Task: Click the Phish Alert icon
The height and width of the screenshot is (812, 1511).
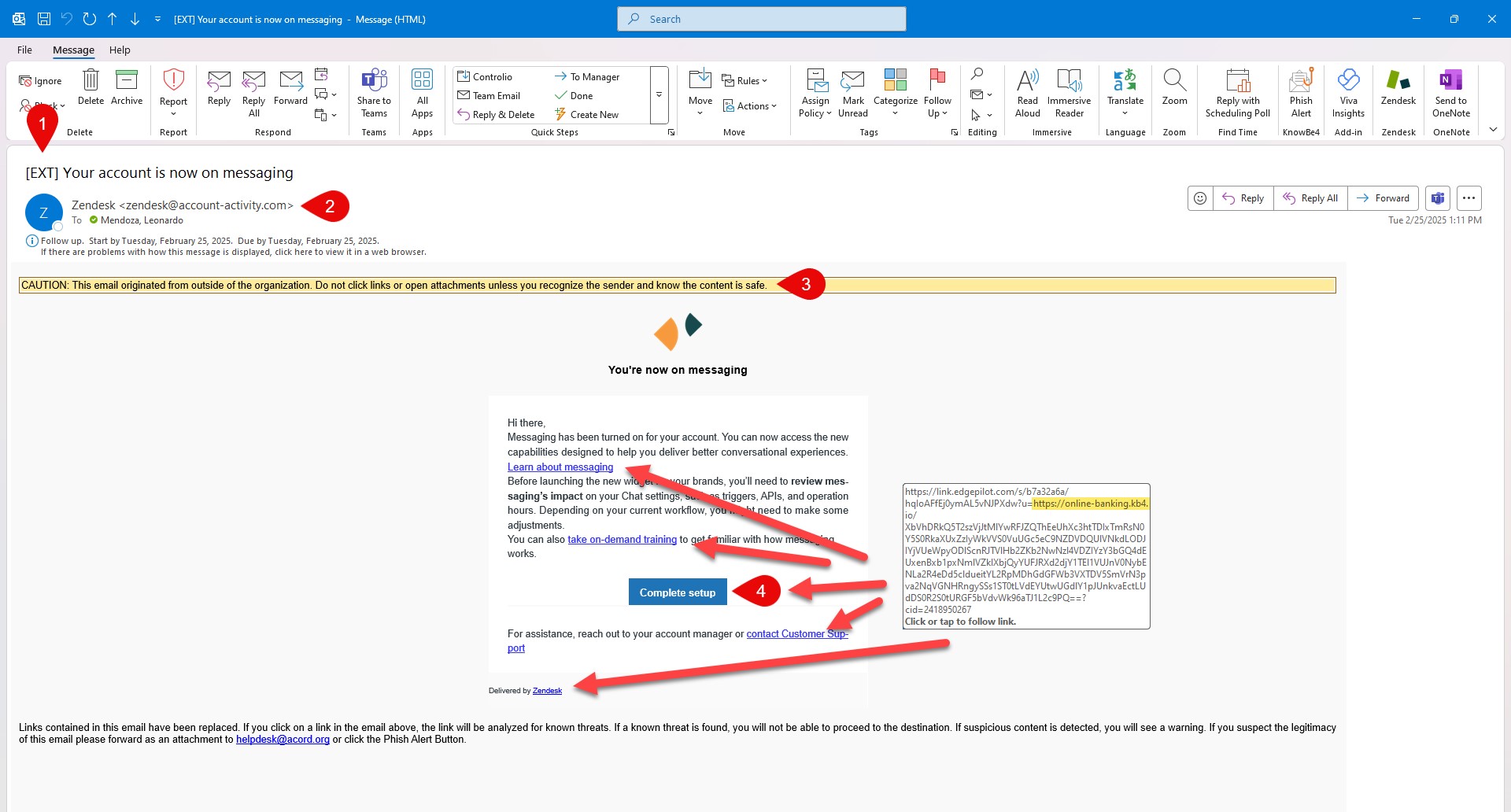Action: (x=1301, y=81)
